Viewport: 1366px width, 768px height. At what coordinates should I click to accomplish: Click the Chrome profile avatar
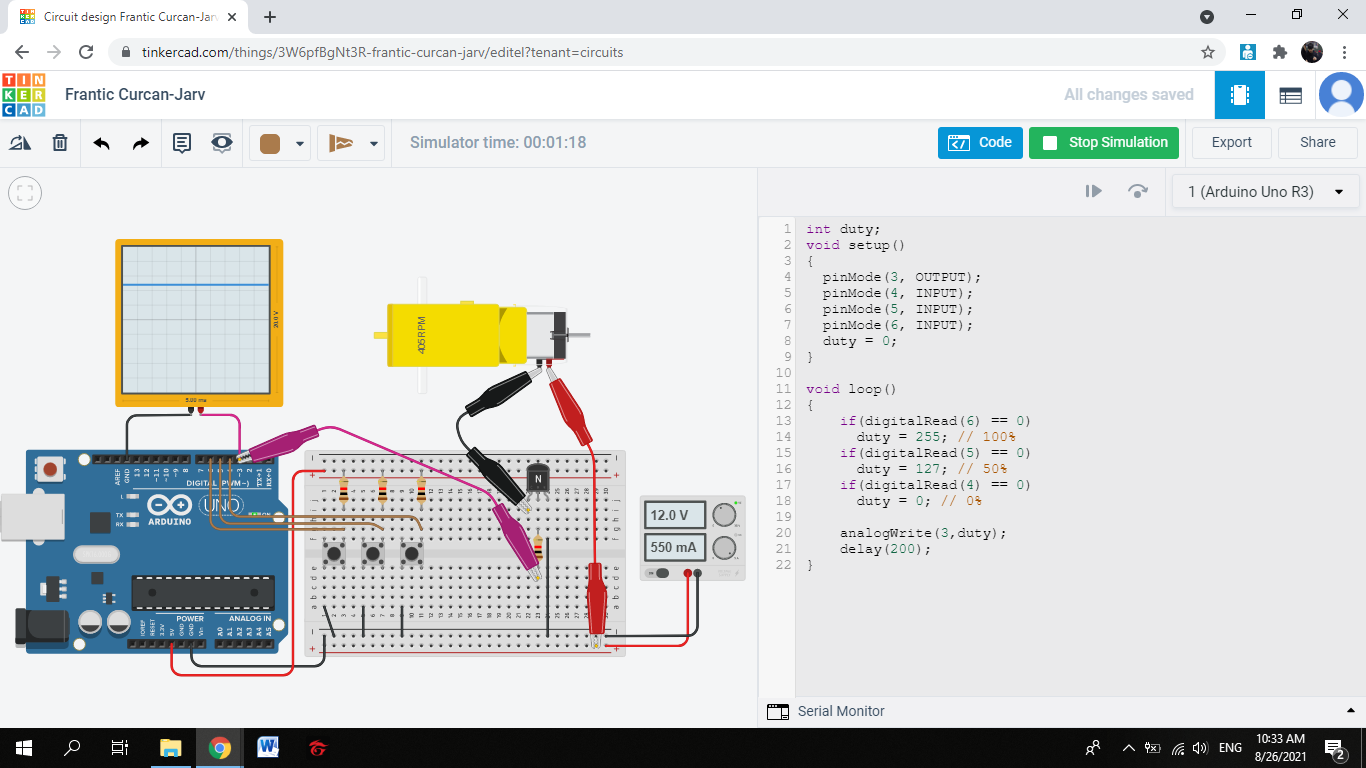(1312, 52)
